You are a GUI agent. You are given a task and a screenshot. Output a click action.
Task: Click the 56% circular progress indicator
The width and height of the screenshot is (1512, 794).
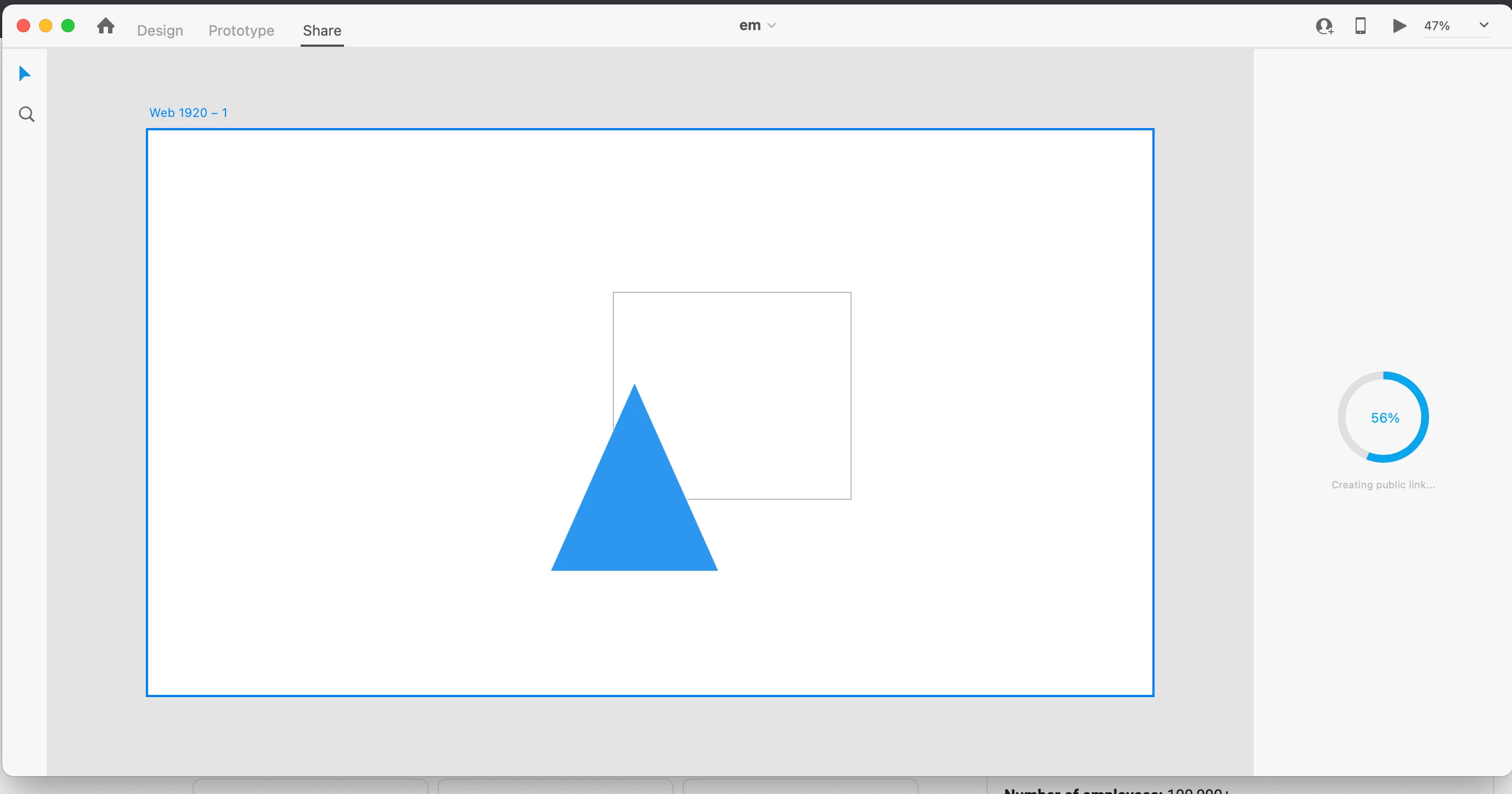tap(1383, 418)
